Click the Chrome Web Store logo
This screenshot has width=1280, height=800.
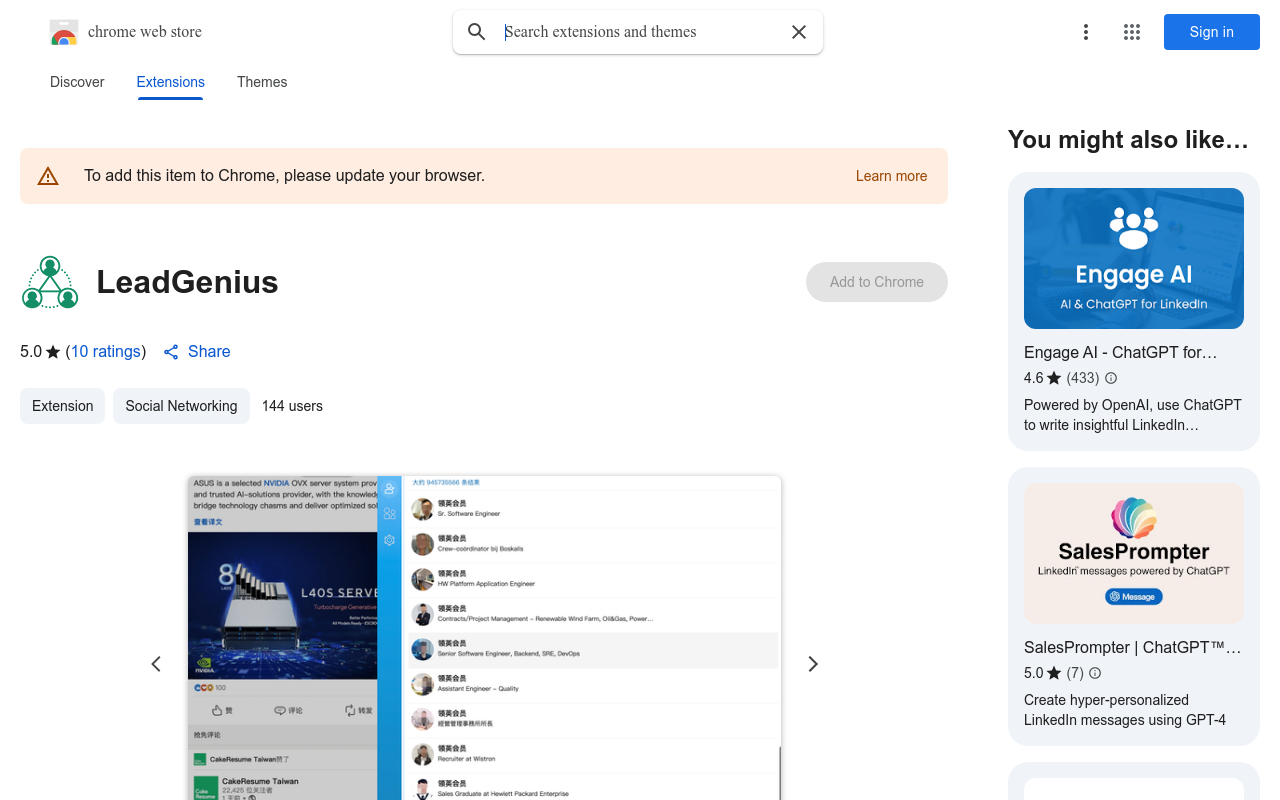[x=64, y=32]
